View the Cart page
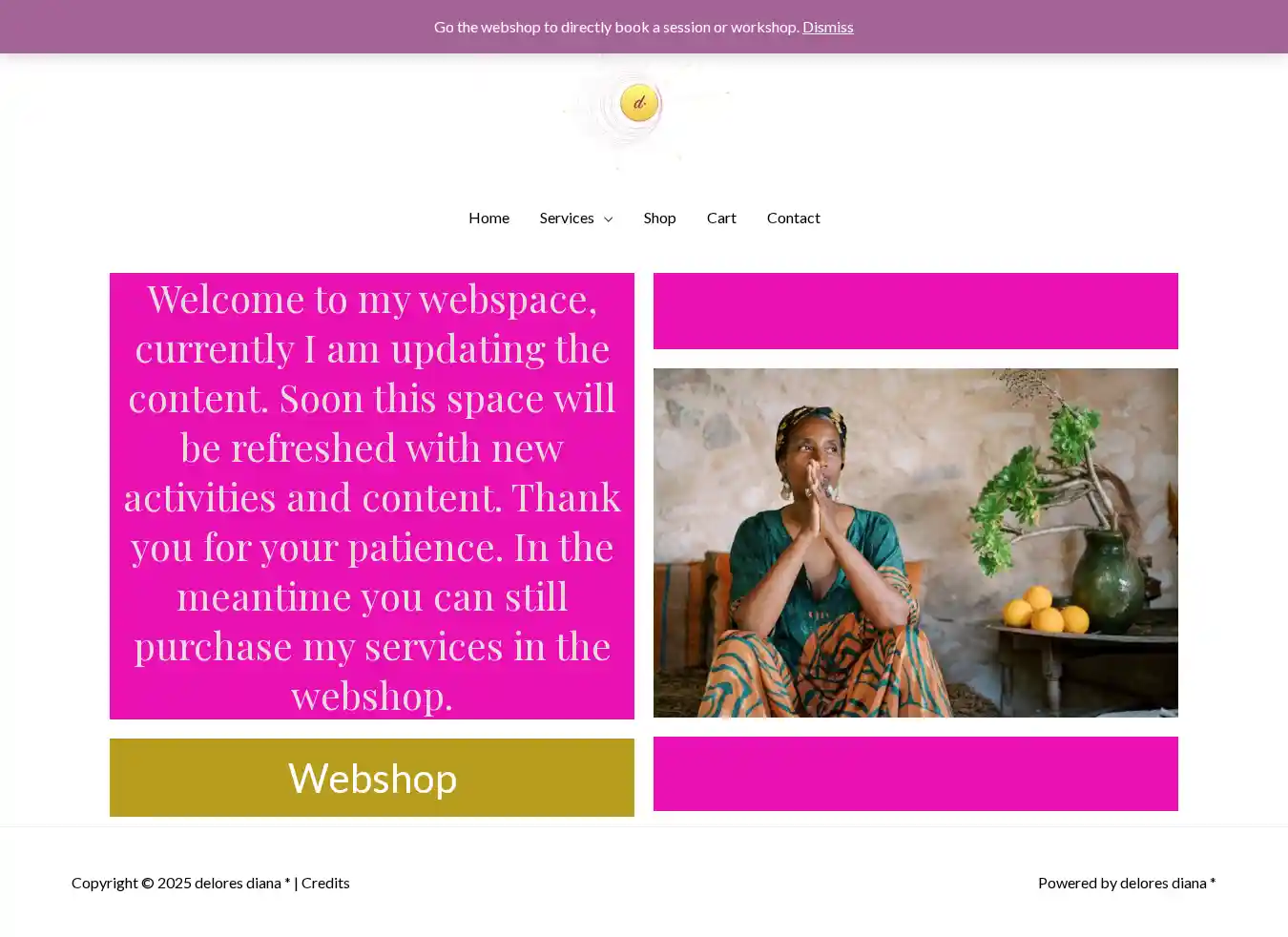The height and width of the screenshot is (937, 1288). [x=721, y=218]
